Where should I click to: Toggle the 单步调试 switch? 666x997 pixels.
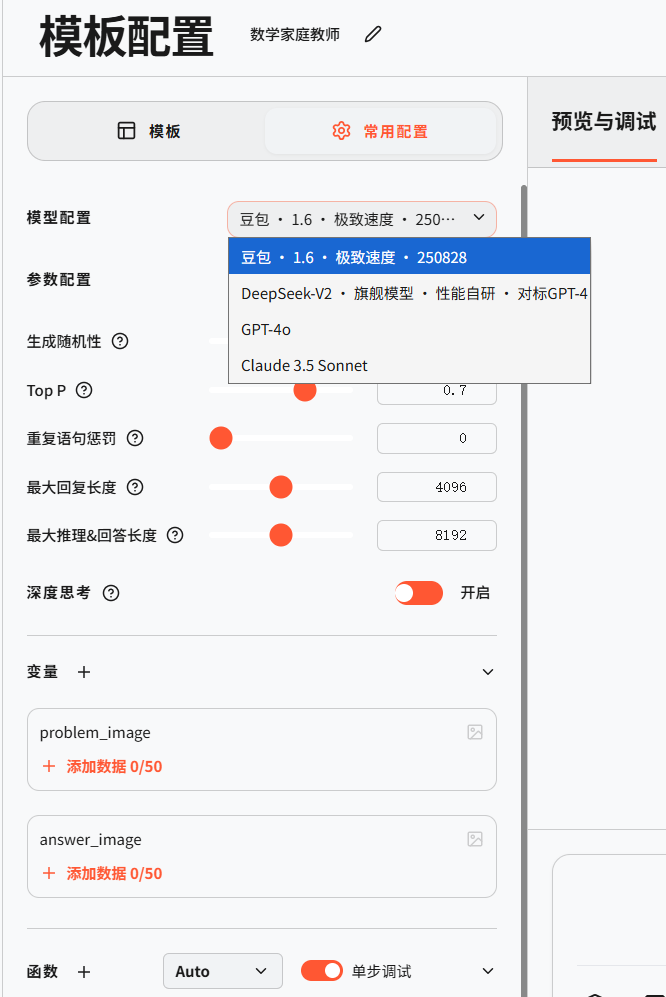click(321, 971)
